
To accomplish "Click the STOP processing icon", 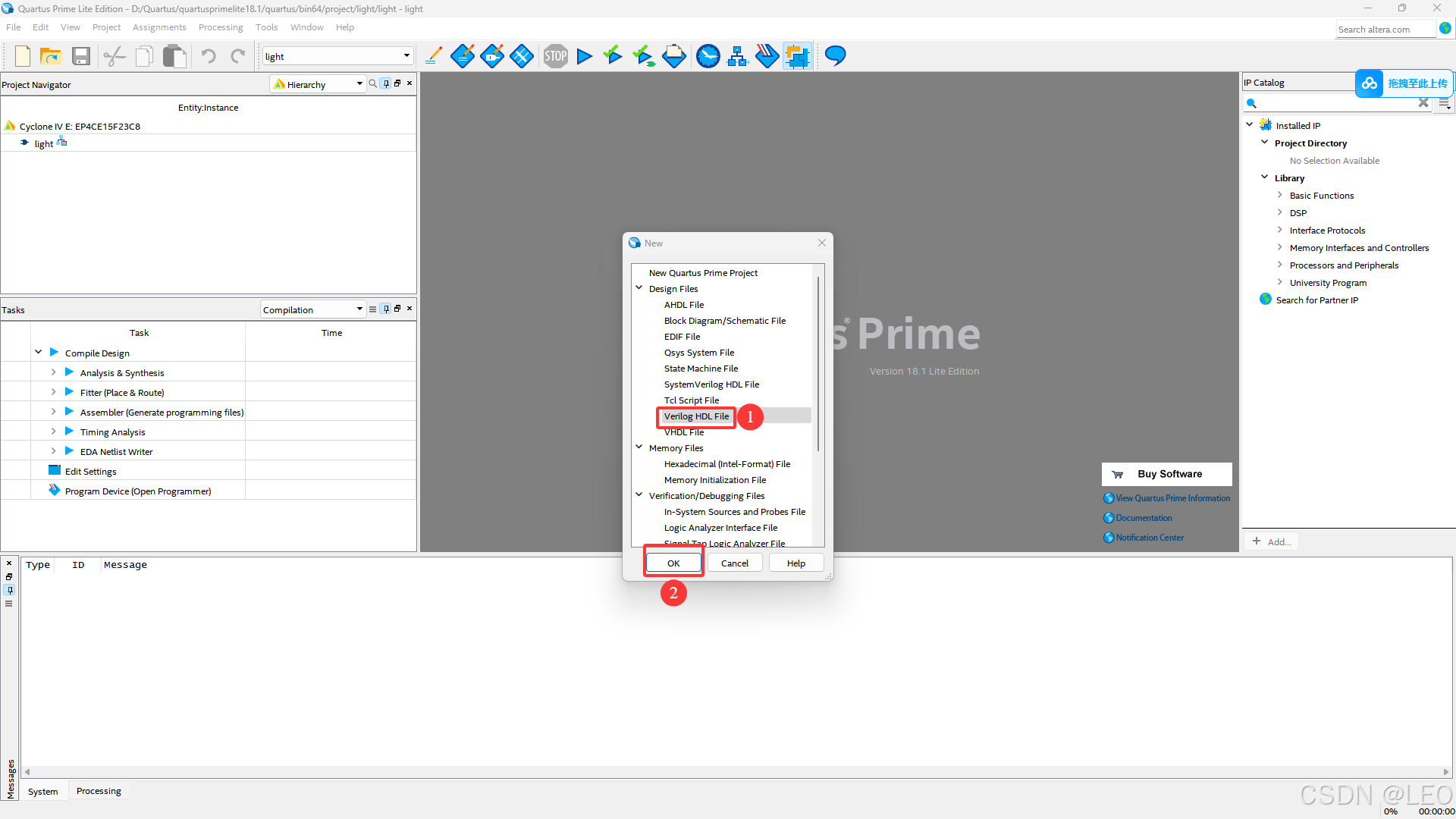I will tap(555, 56).
